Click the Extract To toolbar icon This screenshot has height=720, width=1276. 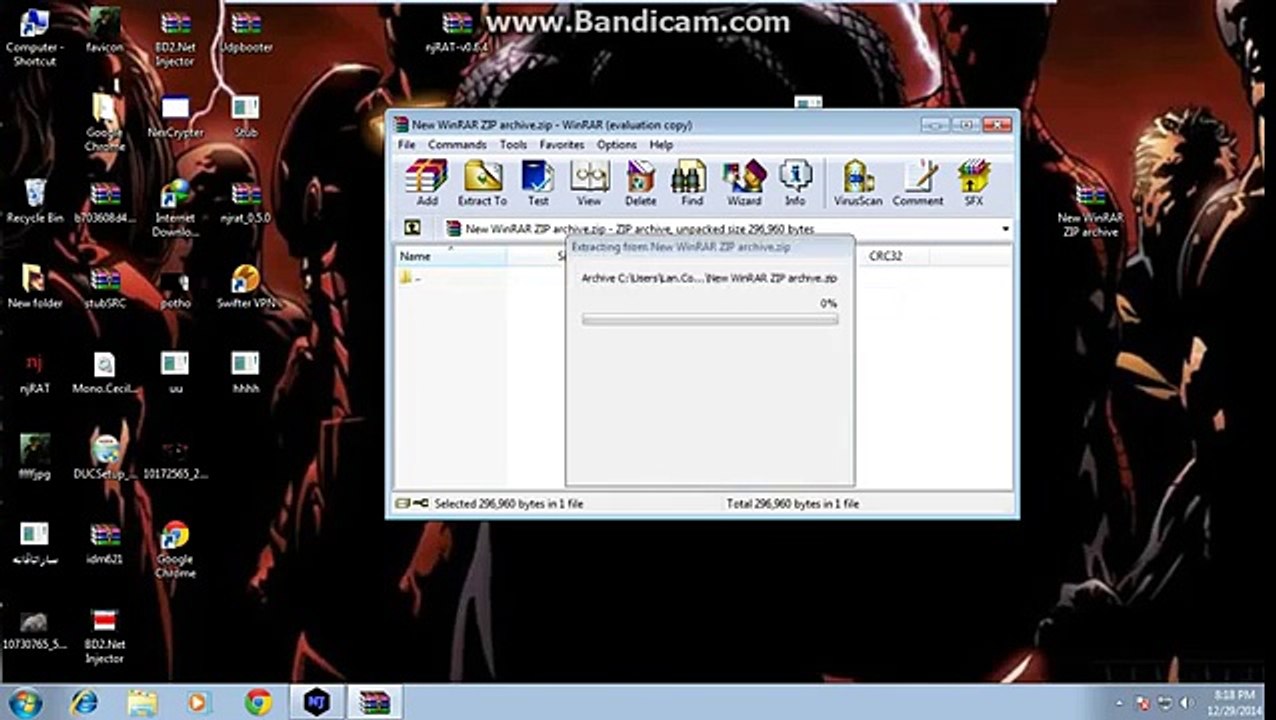pyautogui.click(x=482, y=183)
